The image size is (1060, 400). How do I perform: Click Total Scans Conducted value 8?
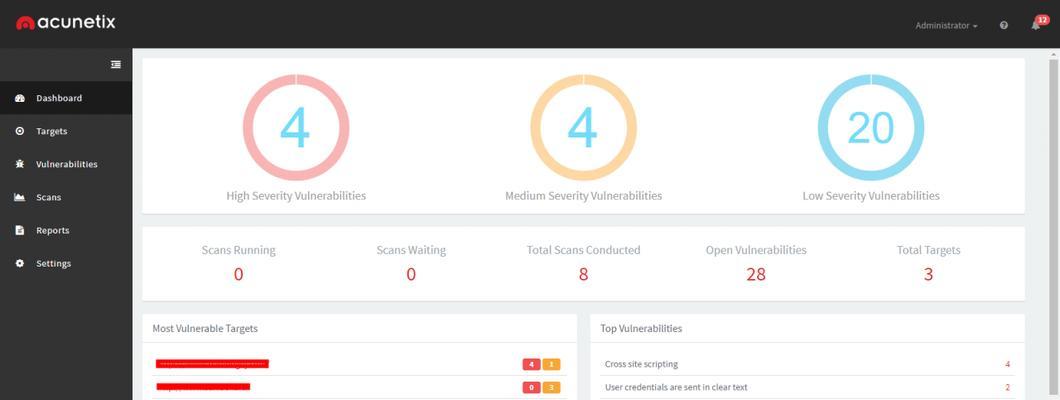583,274
